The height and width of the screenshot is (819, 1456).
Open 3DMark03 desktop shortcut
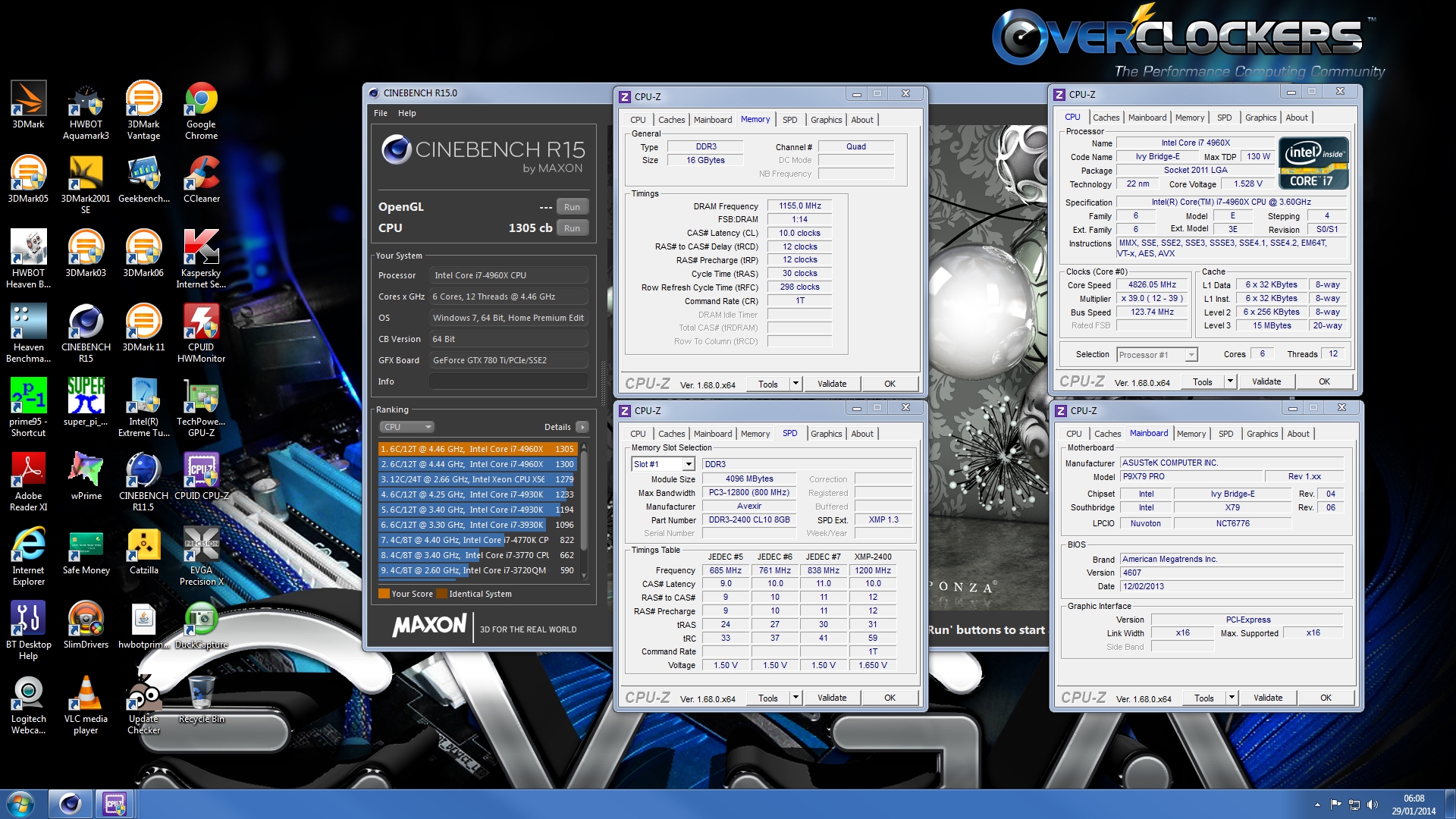click(86, 254)
